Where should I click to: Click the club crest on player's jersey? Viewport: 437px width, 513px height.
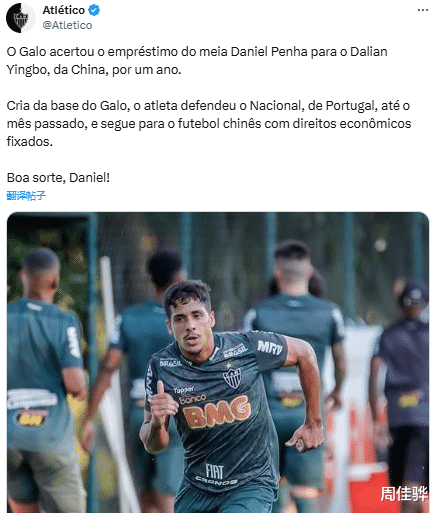pos(232,377)
